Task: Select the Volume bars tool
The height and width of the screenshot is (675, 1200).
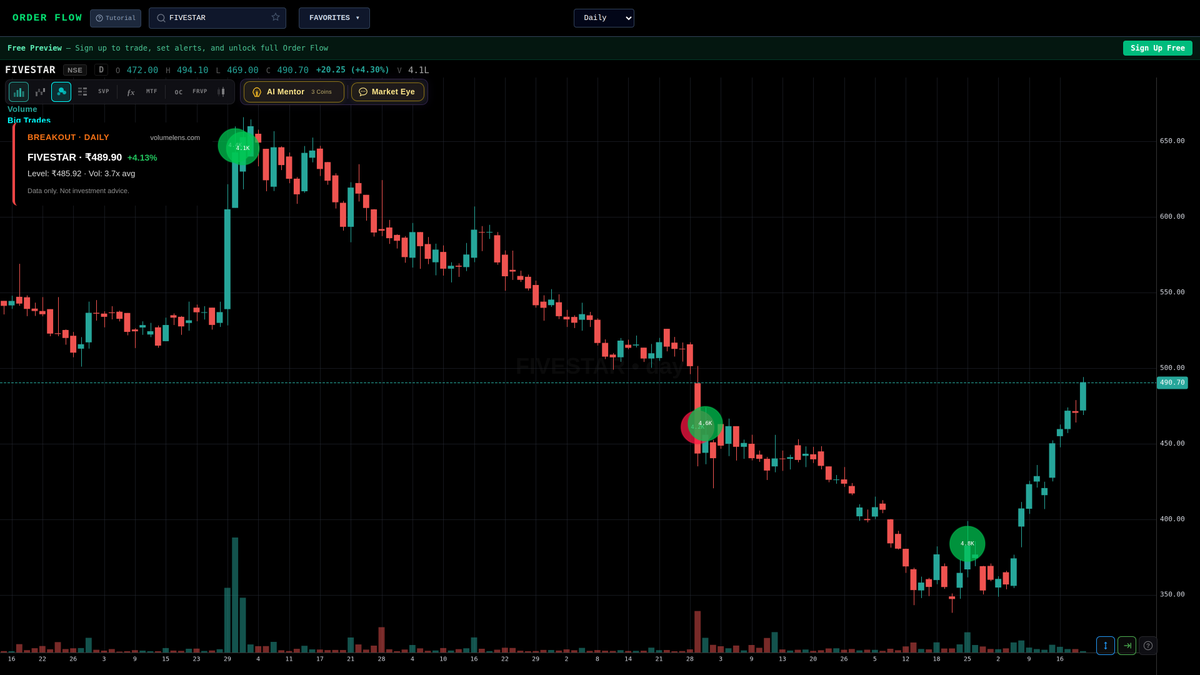Action: click(19, 91)
